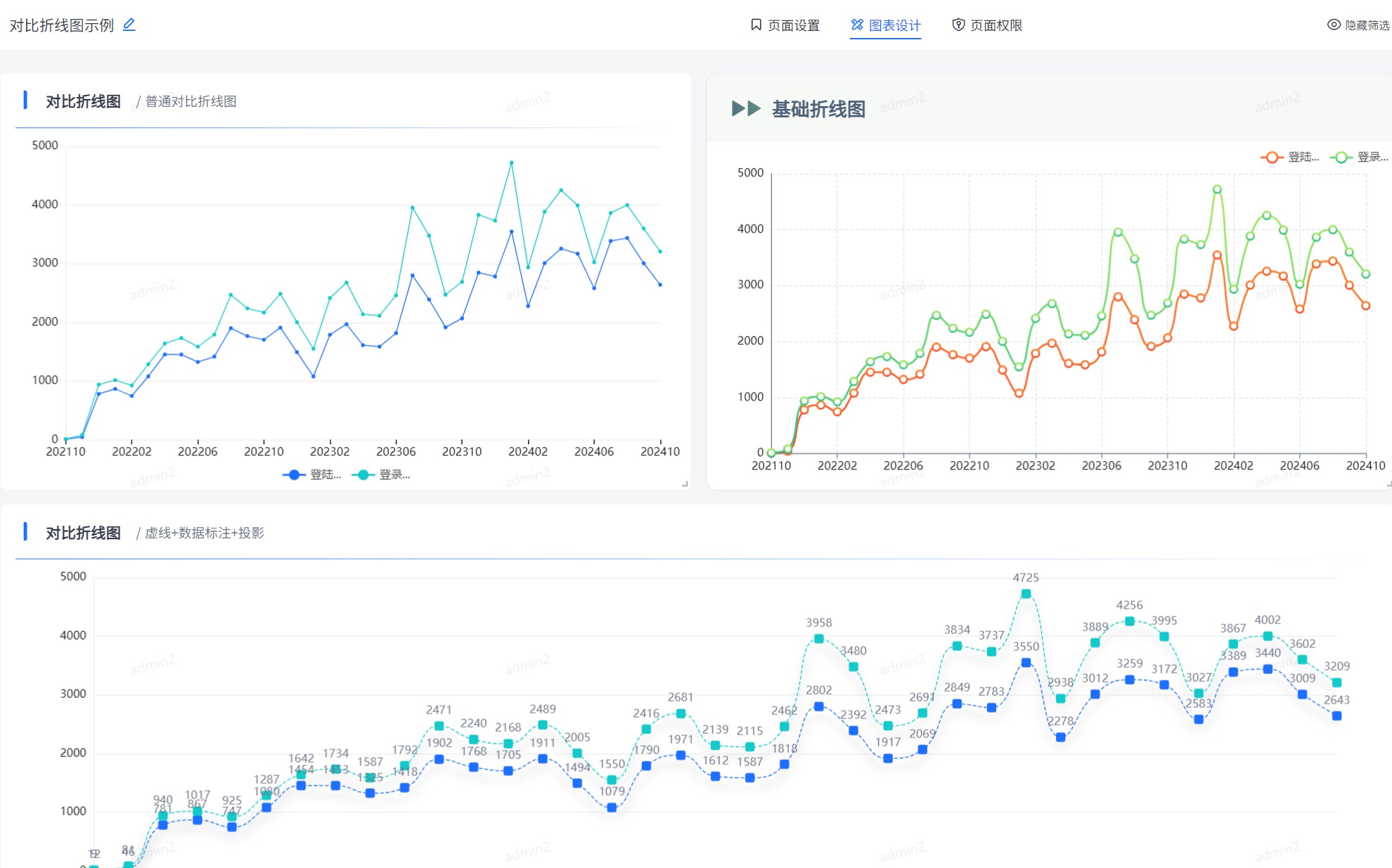Click the 虚线+数据标注+投影 chart subtitle

click(205, 533)
